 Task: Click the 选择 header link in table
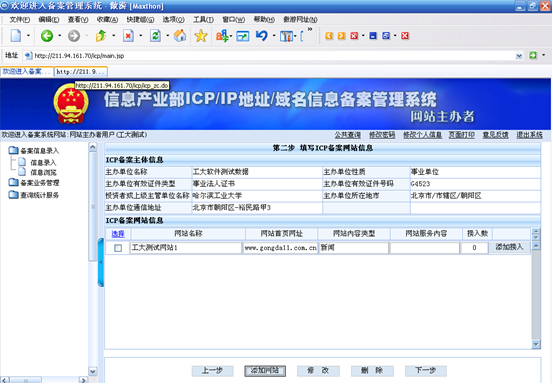point(118,234)
